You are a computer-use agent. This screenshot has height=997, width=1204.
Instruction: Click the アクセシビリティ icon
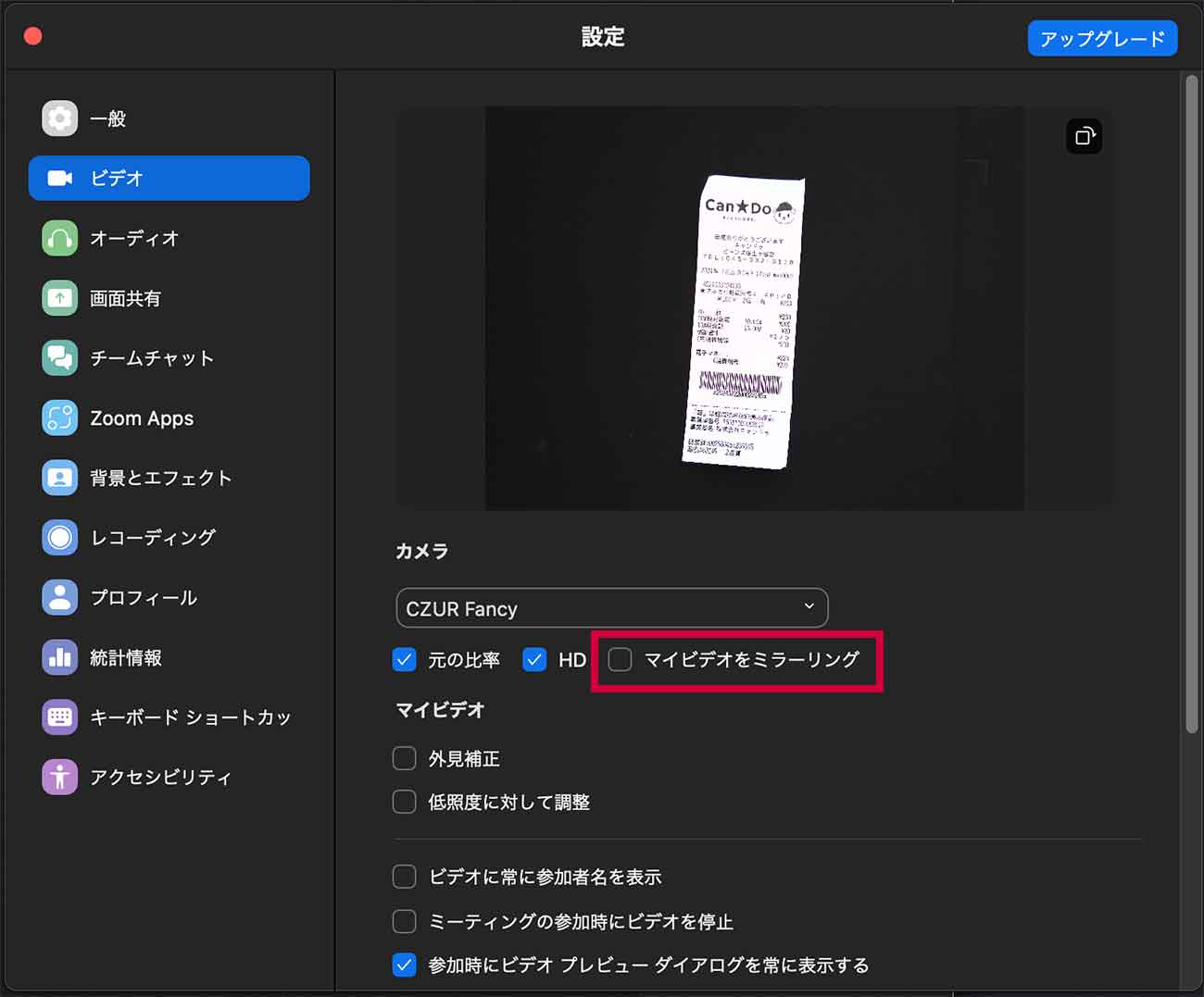pos(60,777)
